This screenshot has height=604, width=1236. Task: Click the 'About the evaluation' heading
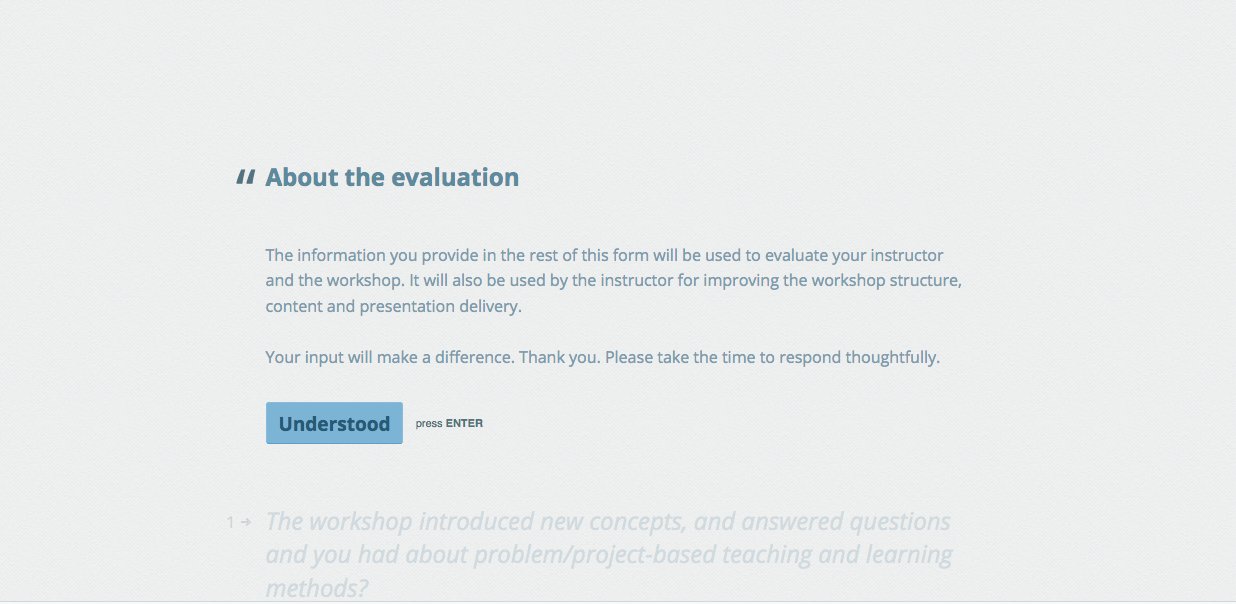pyautogui.click(x=392, y=178)
